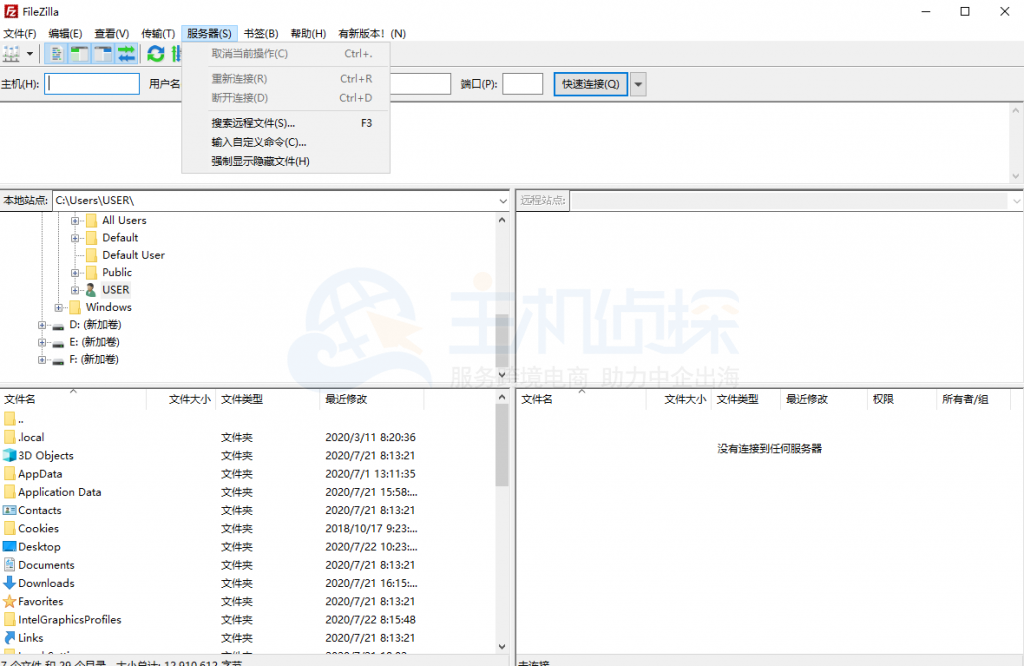Open the Site Manager icon
This screenshot has width=1024, height=666.
pos(12,54)
